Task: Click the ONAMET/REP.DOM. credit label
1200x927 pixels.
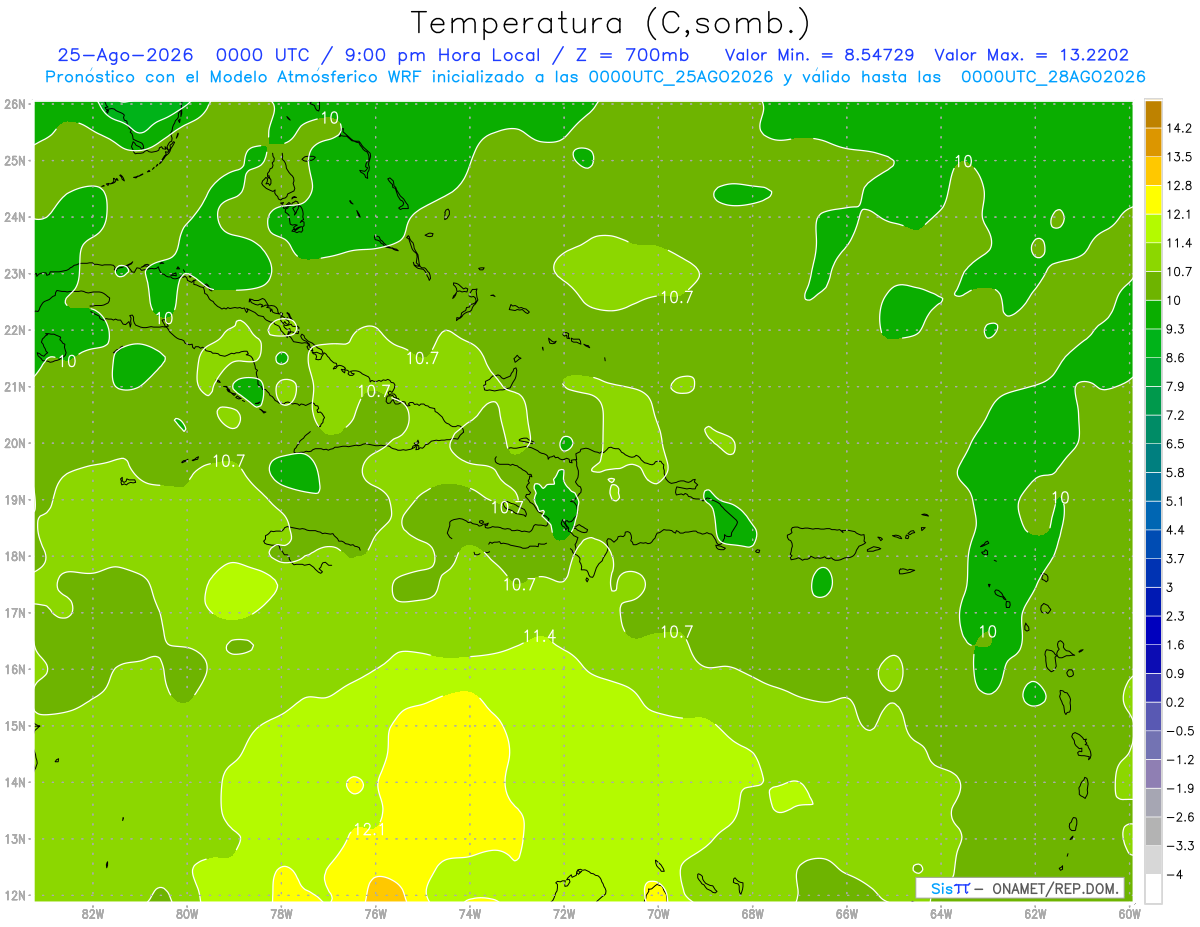Action: coord(1055,889)
